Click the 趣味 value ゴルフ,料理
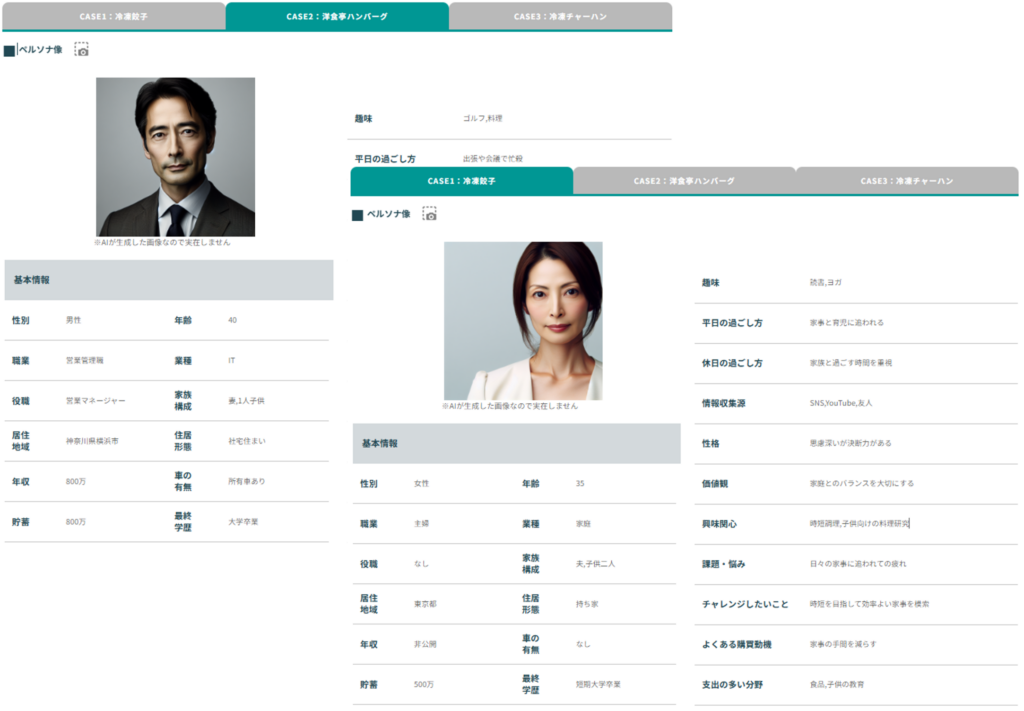 pos(483,119)
